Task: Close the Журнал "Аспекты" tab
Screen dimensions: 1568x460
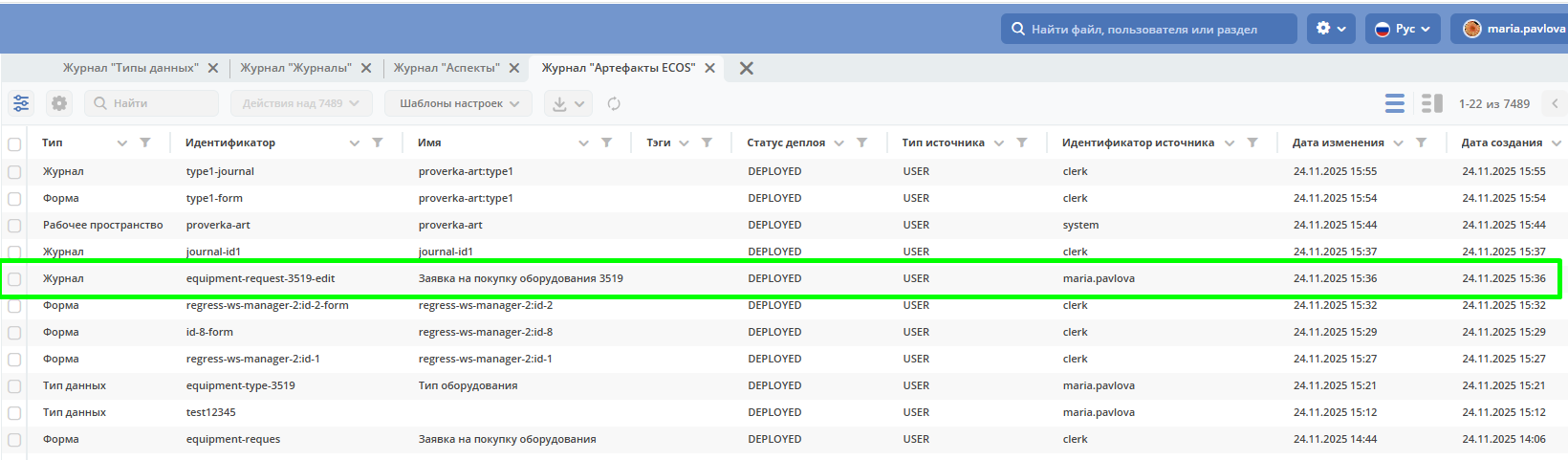Action: 514,68
